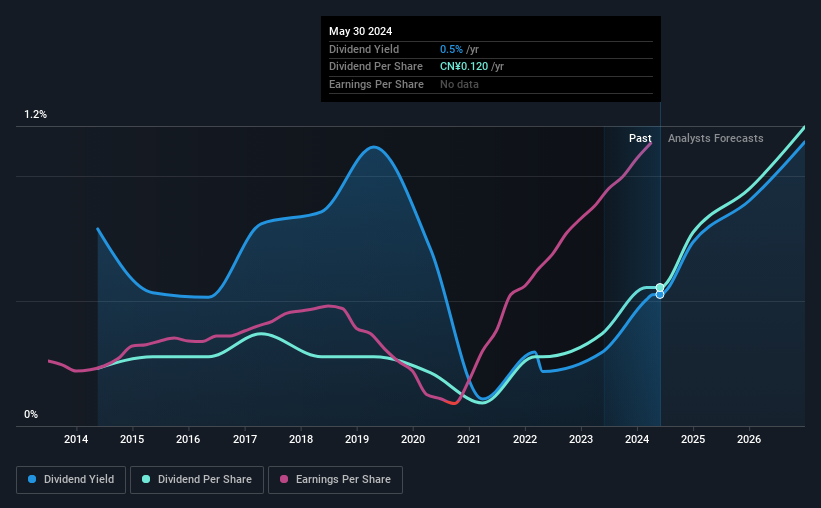Screen dimensions: 821x508
Task: Click the 0.5% dividend yield value in tooltip
Action: coord(451,49)
